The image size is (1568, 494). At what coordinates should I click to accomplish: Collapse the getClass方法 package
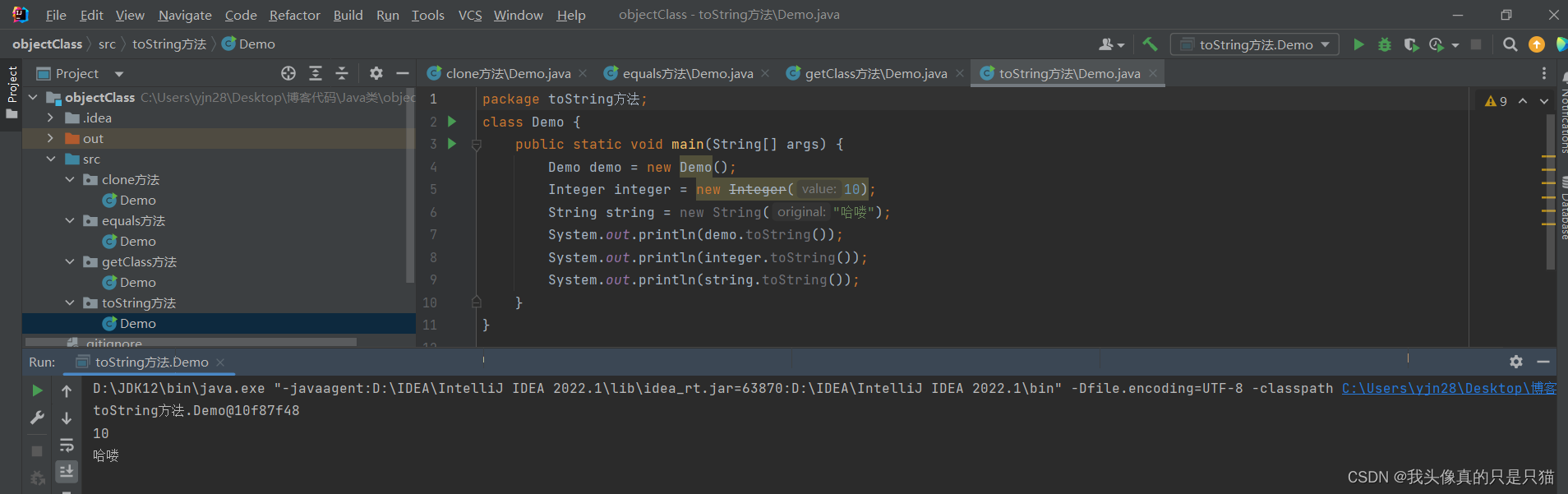[70, 261]
